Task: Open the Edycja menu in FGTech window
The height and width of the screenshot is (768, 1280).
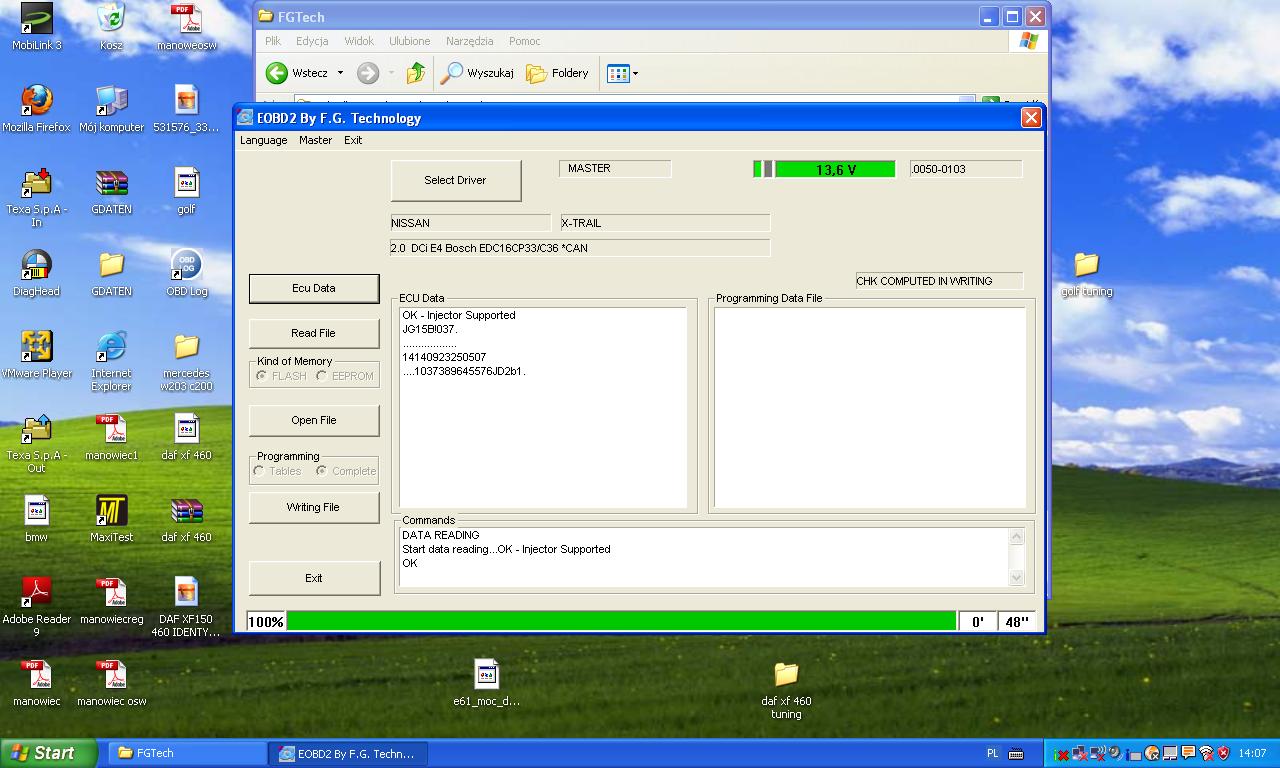Action: coord(312,41)
